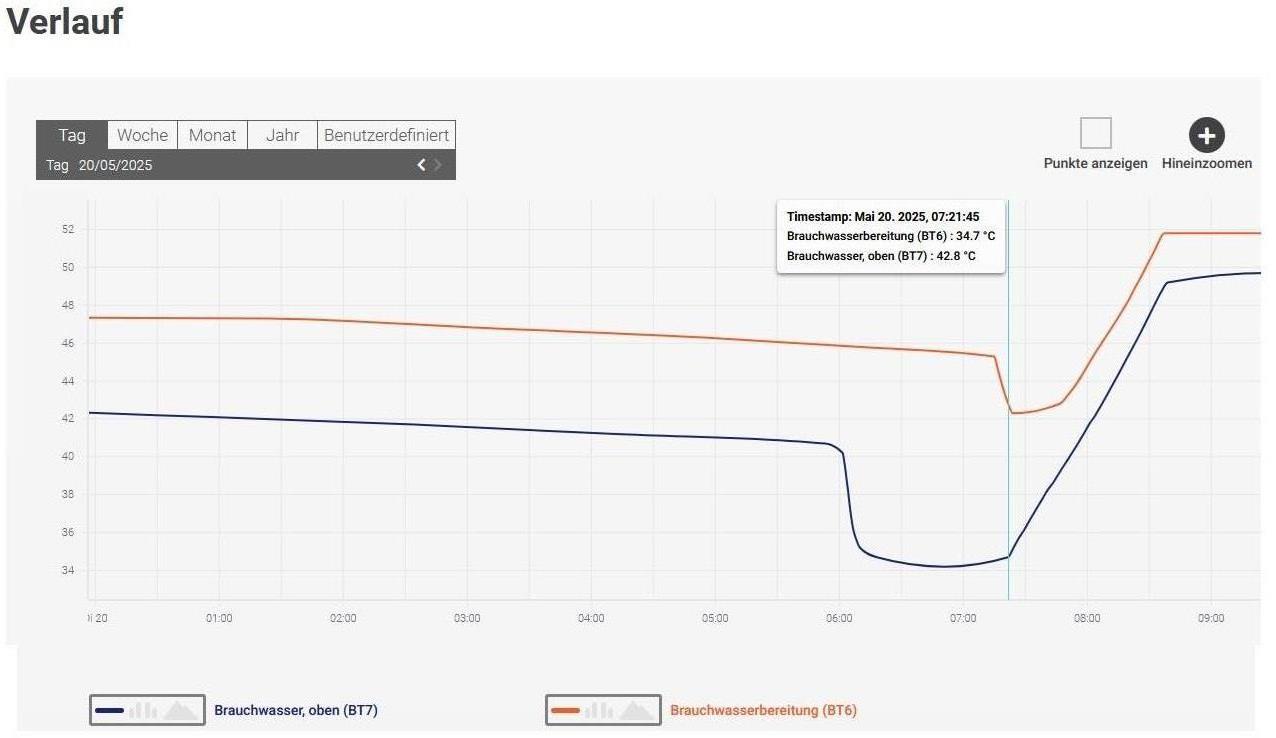The width and height of the screenshot is (1276, 738).
Task: Select bar chart style for Brauchwasser, oben (BT7)
Action: point(143,710)
